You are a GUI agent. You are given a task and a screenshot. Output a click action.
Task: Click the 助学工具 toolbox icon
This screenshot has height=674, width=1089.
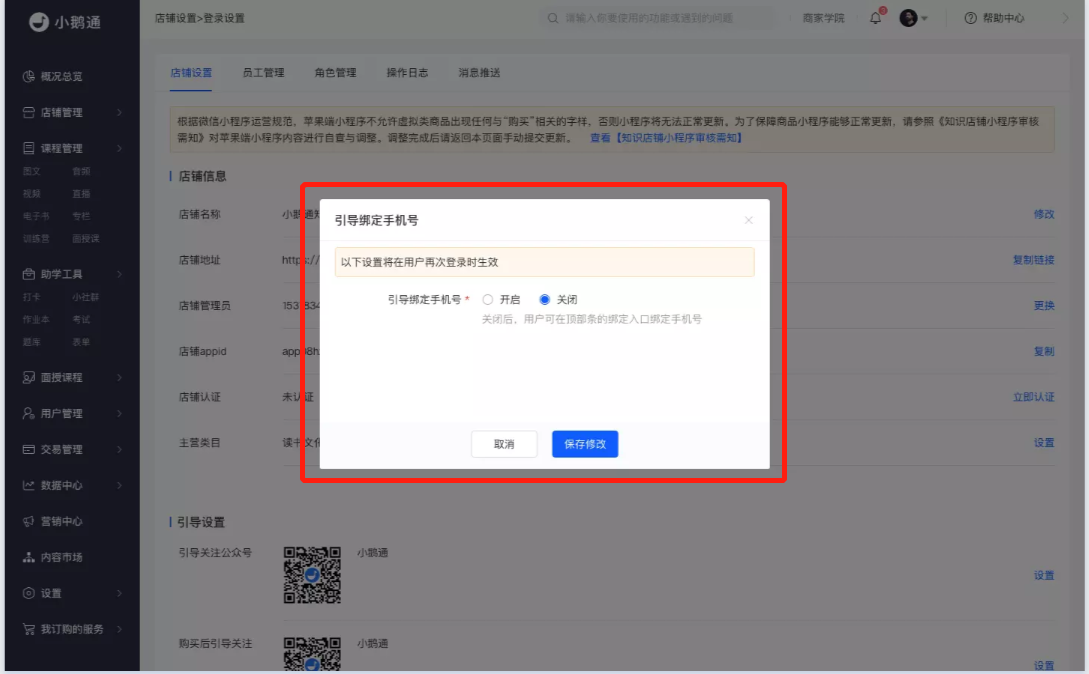tap(28, 274)
